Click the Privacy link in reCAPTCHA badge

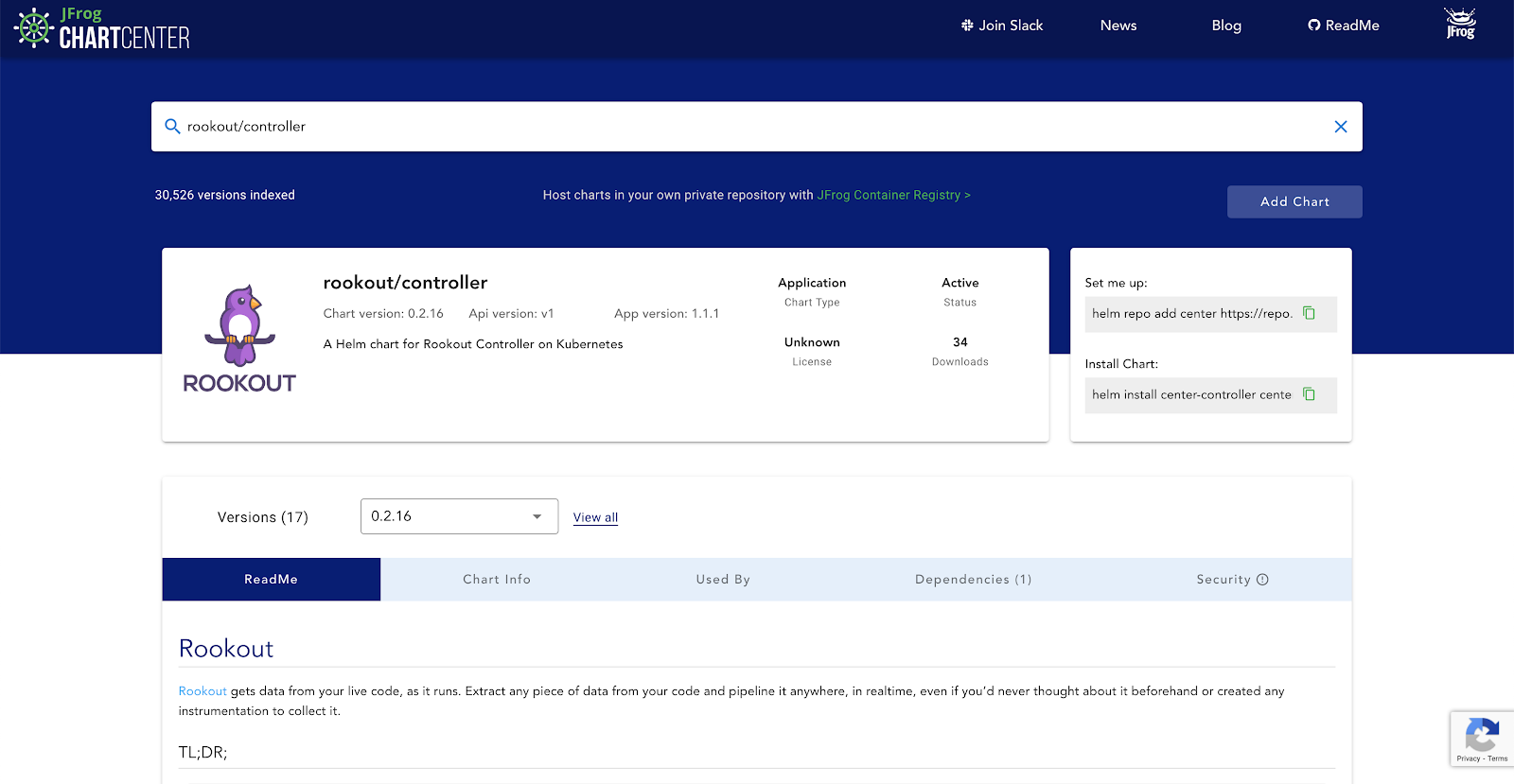1468,758
